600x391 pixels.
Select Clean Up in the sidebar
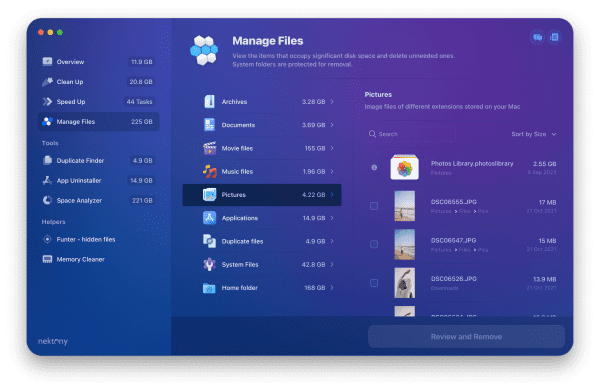(x=98, y=81)
